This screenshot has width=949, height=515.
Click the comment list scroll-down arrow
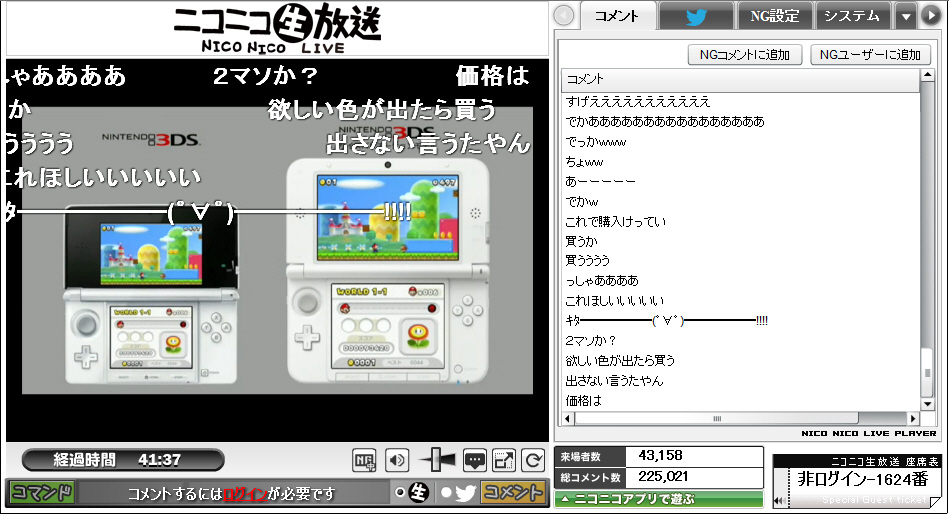tap(927, 404)
